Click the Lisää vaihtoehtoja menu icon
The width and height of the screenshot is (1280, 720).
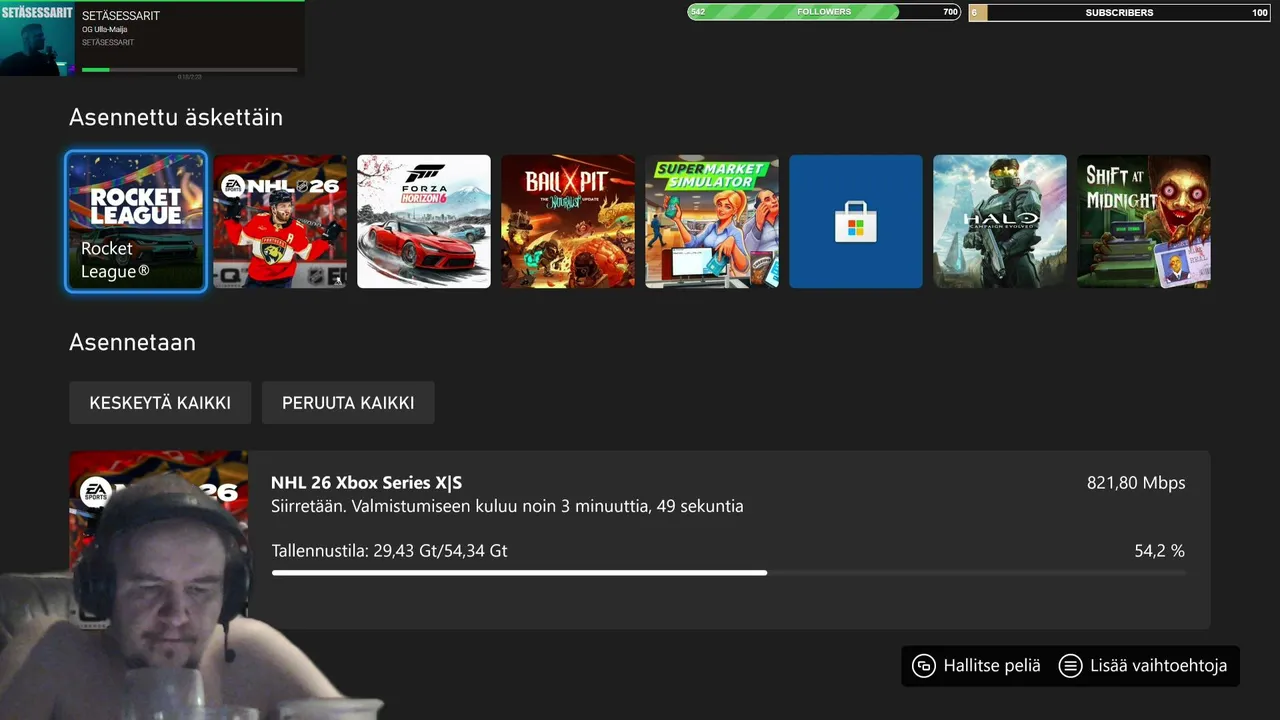coord(1070,666)
